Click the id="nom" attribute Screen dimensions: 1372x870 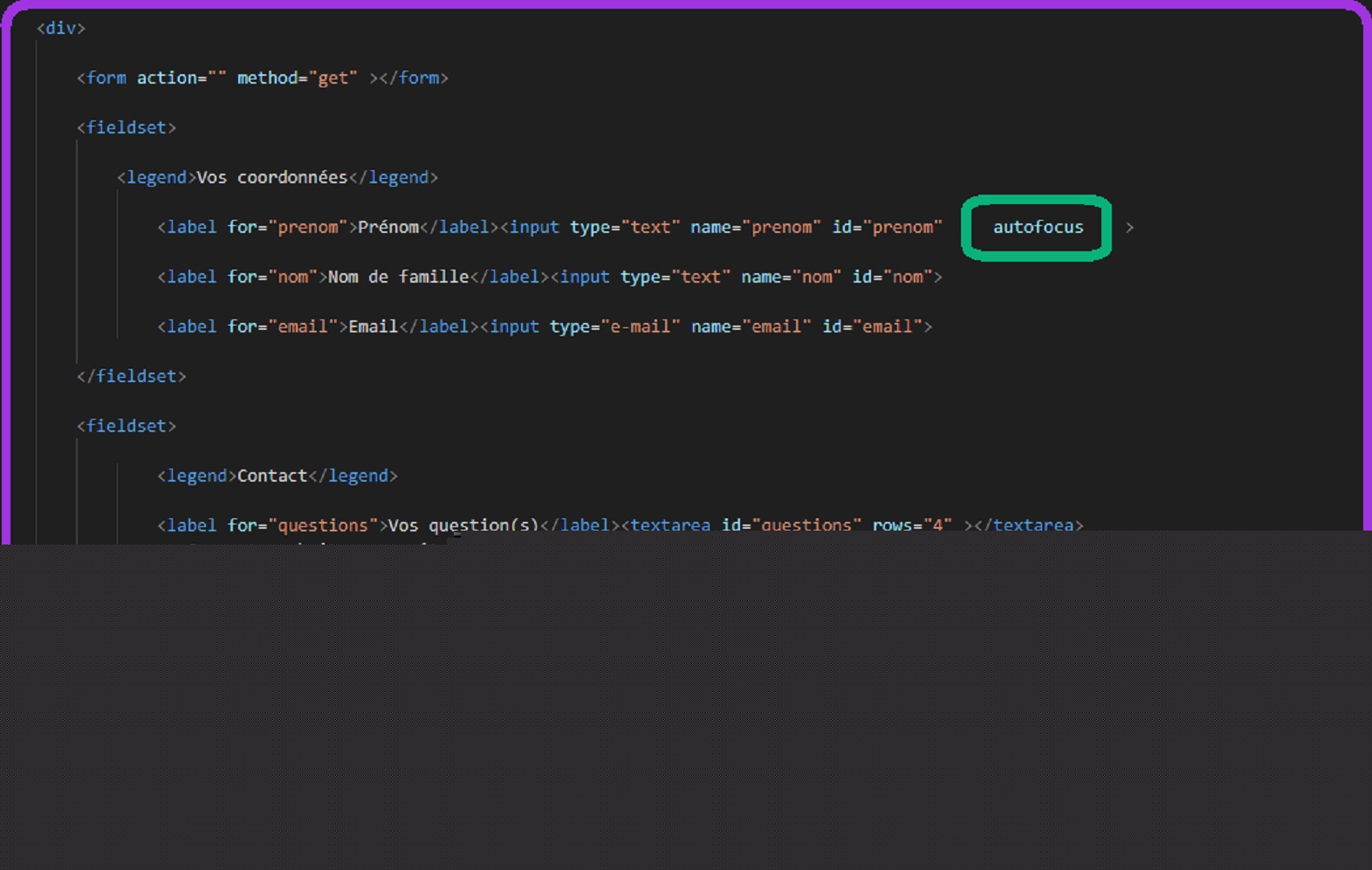coord(892,277)
